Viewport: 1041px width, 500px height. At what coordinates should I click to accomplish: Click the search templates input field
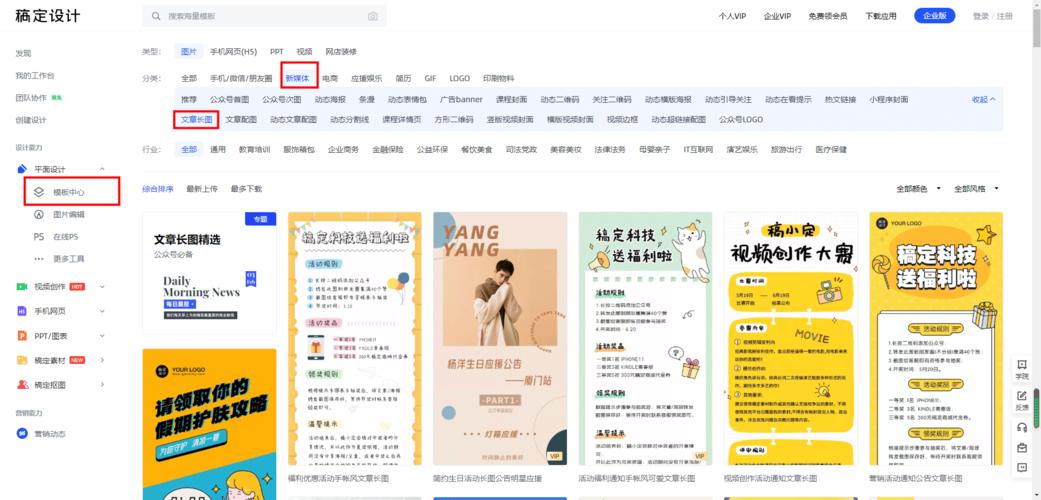pos(264,16)
